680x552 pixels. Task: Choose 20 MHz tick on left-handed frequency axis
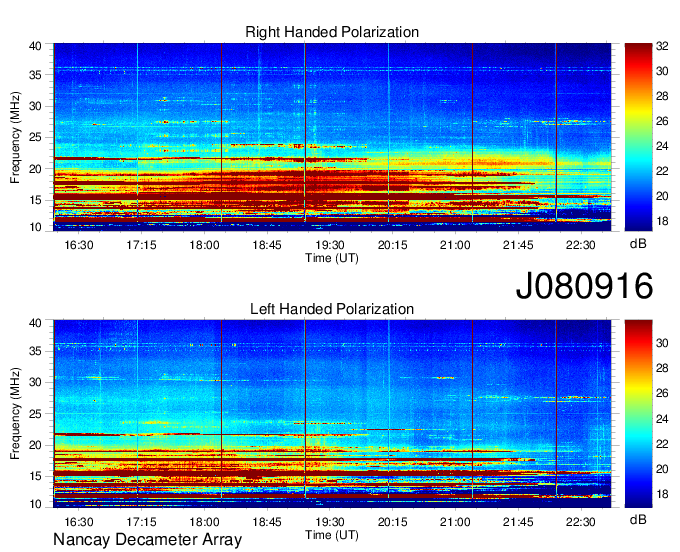(35, 445)
